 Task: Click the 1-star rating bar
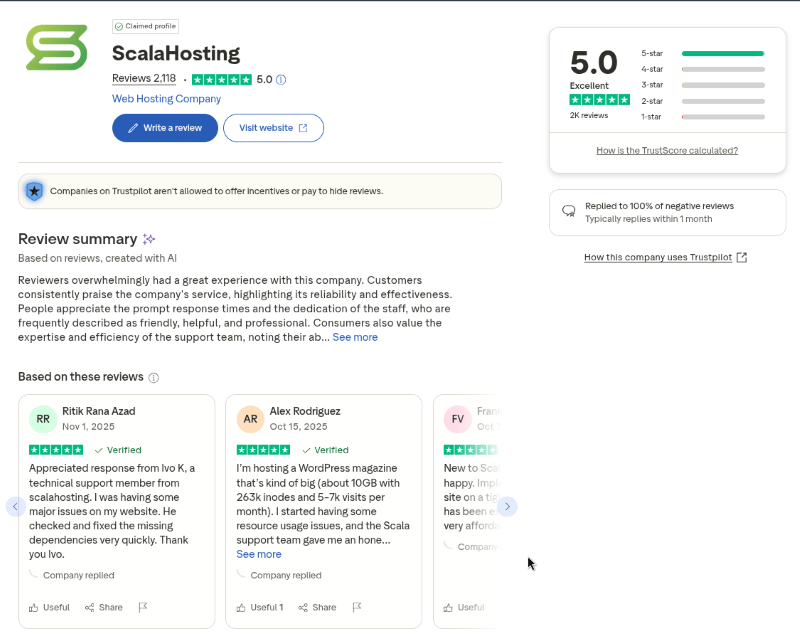[722, 116]
